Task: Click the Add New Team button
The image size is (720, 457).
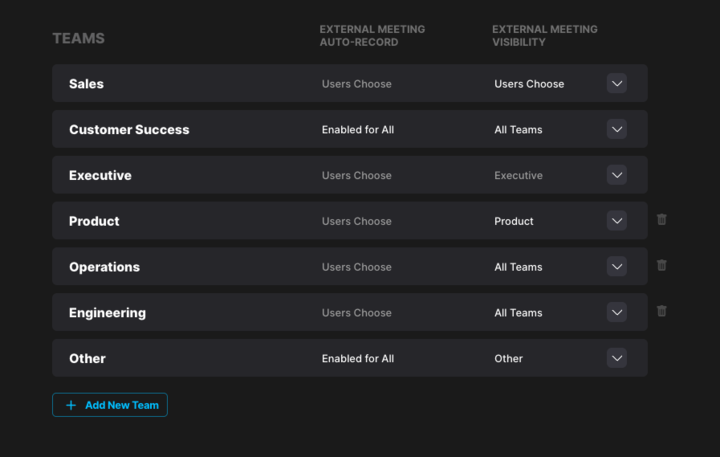Action: point(110,405)
